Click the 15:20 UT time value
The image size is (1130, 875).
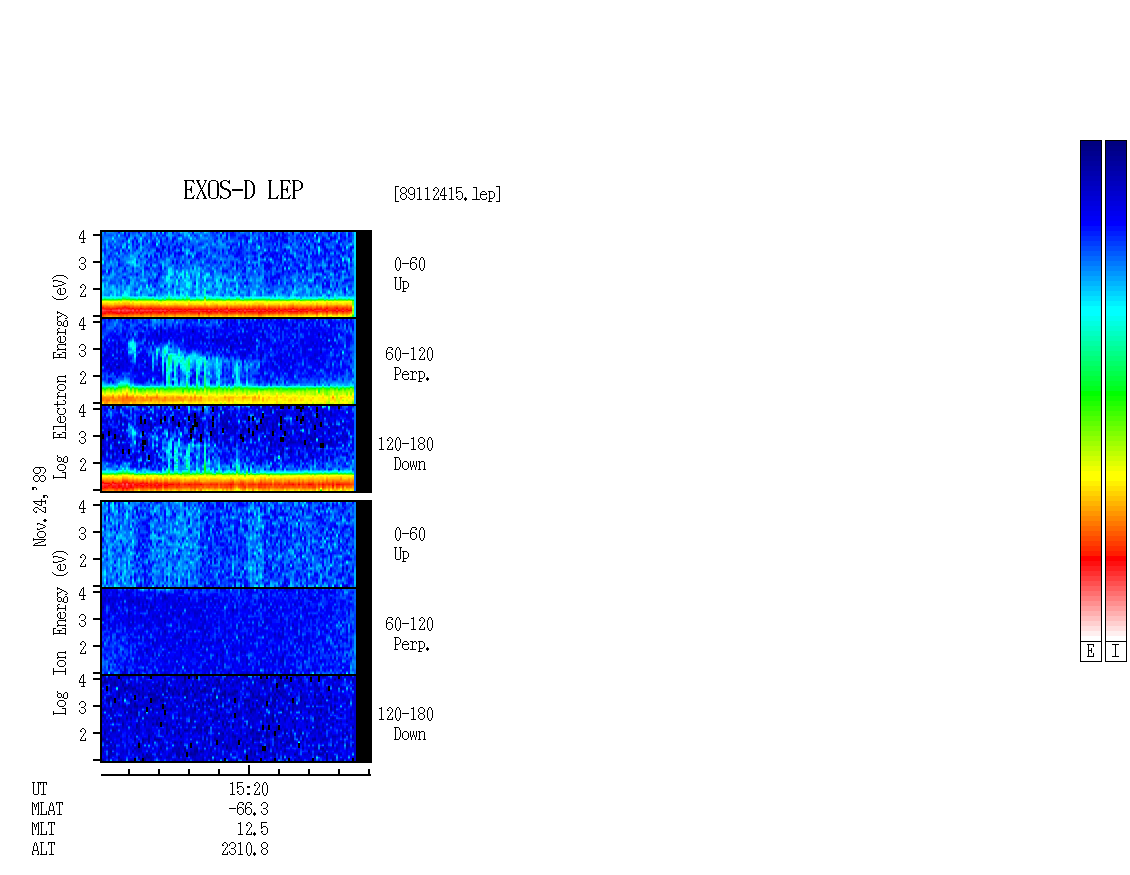click(x=249, y=789)
